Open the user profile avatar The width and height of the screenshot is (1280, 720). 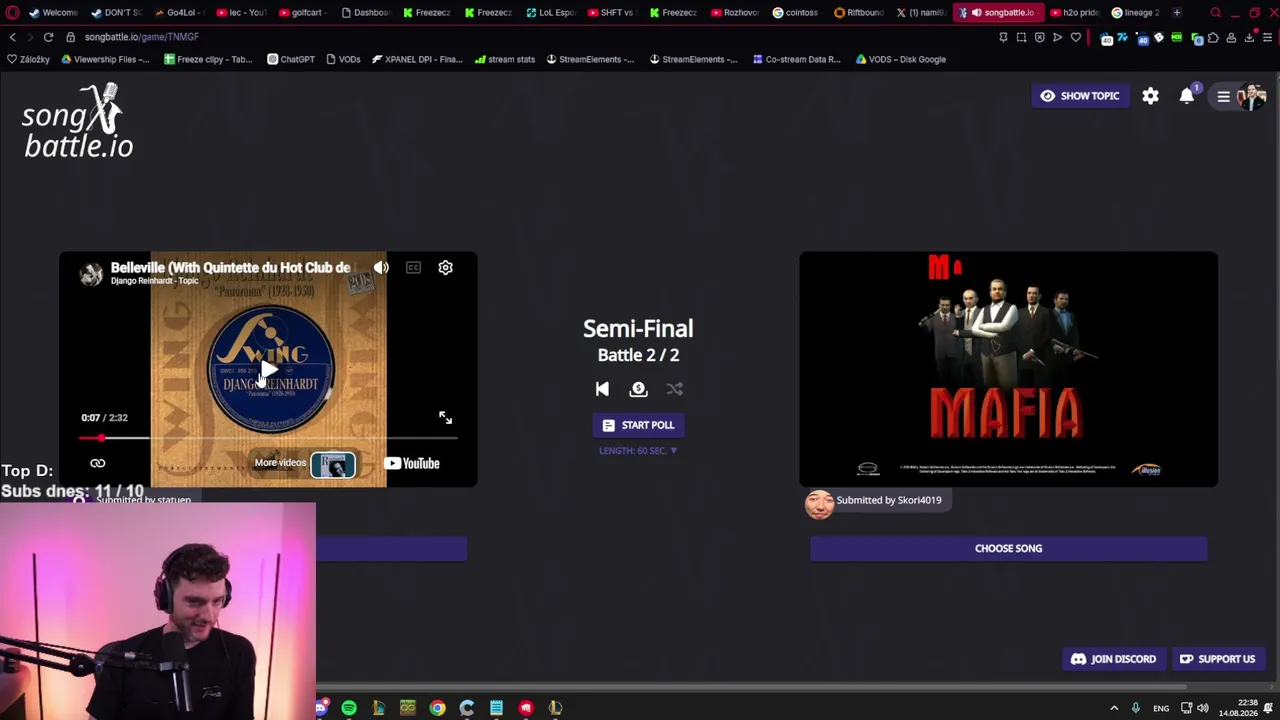pos(1252,96)
